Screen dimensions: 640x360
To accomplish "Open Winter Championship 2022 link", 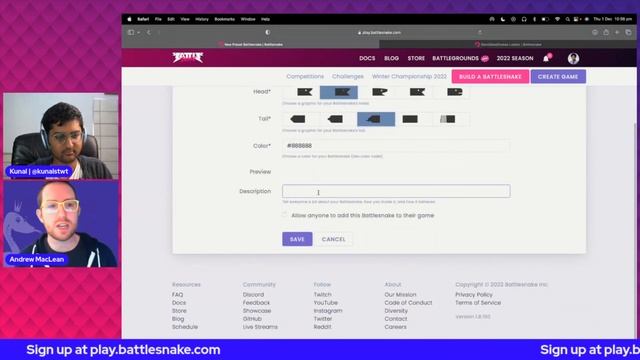I will pos(409,76).
